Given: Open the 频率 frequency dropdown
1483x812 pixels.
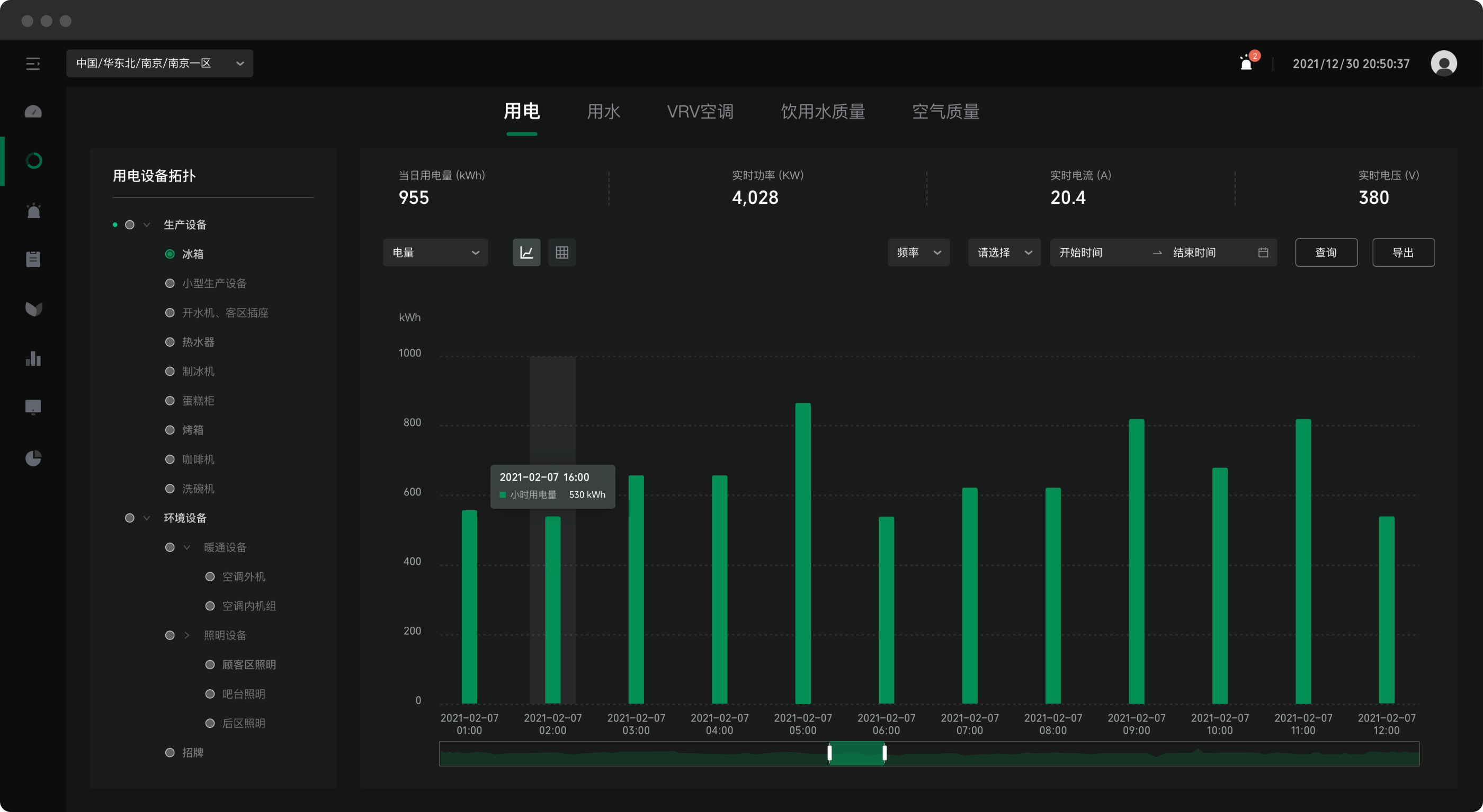Looking at the screenshot, I should pyautogui.click(x=918, y=252).
